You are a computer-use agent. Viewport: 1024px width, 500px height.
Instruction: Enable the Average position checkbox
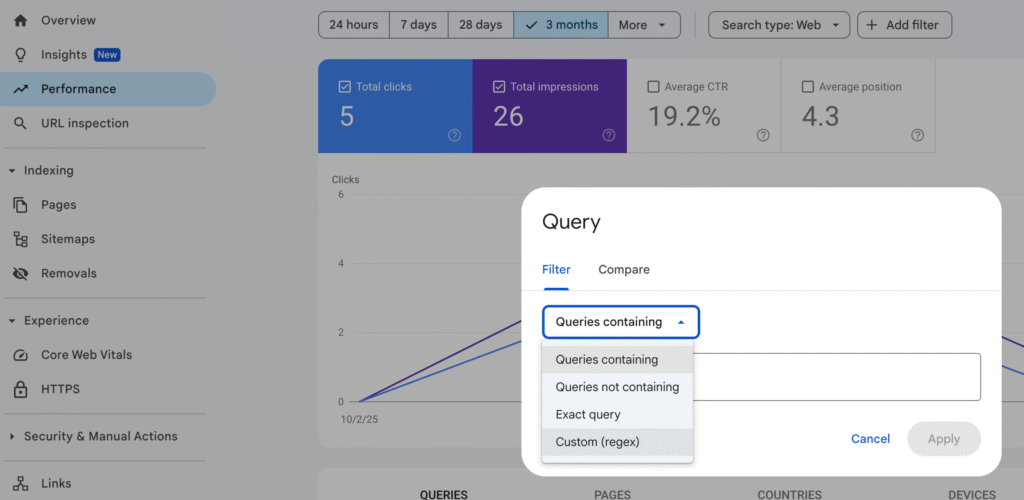click(808, 87)
